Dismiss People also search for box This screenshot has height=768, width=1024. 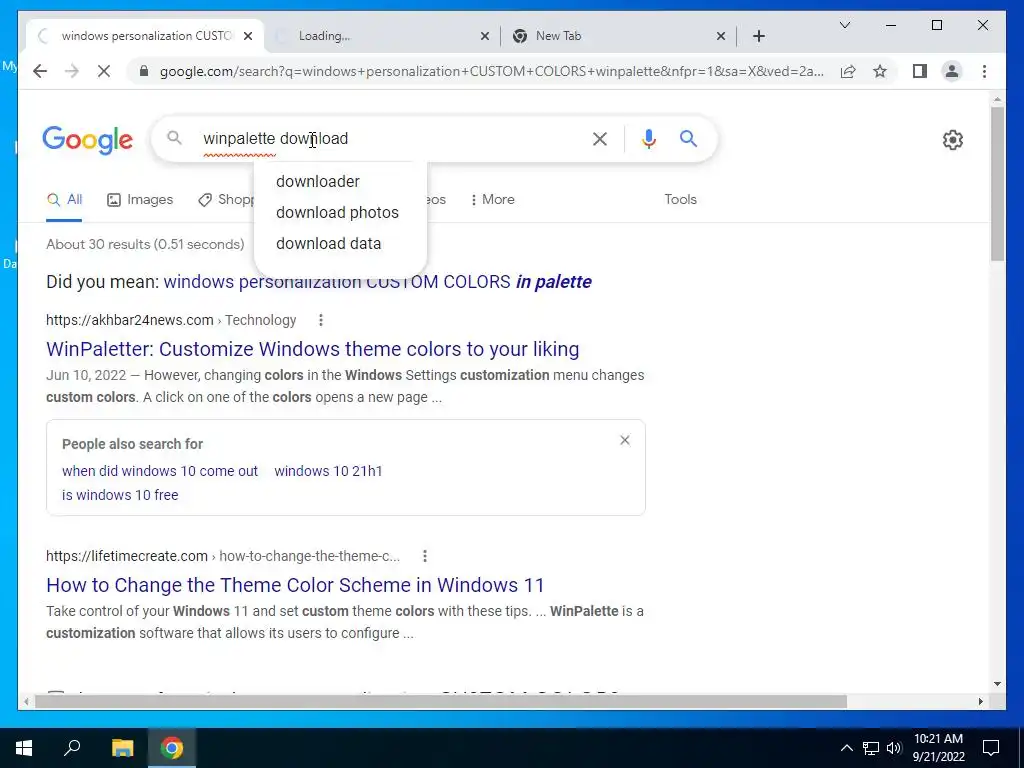[624, 440]
